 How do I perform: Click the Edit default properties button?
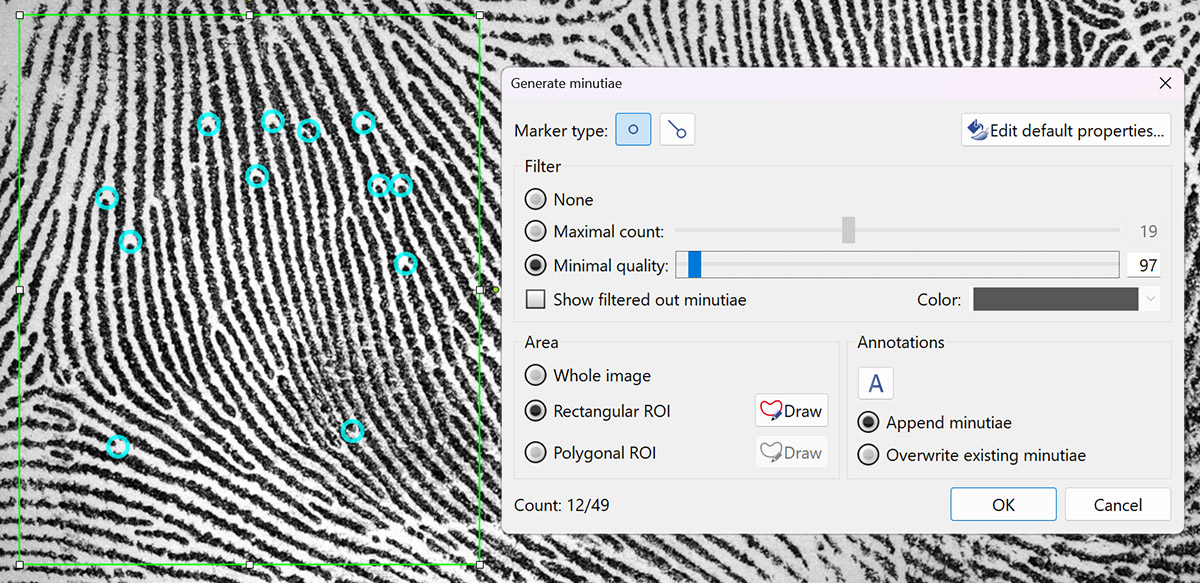tap(1066, 130)
